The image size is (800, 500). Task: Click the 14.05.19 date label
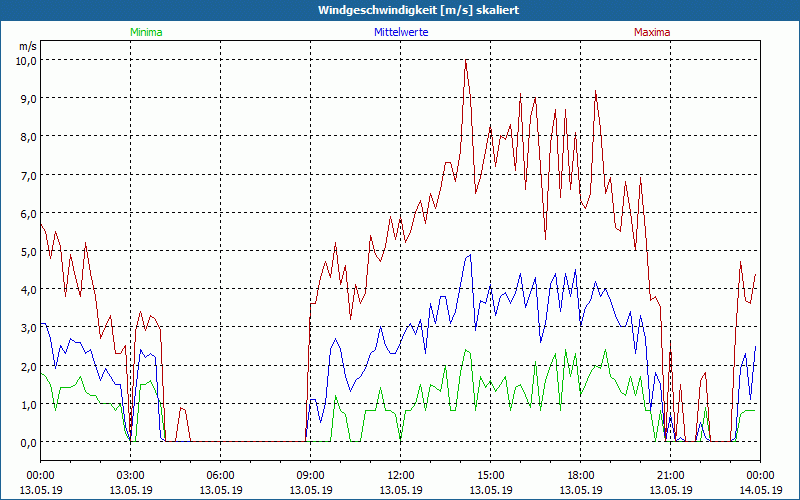761,490
